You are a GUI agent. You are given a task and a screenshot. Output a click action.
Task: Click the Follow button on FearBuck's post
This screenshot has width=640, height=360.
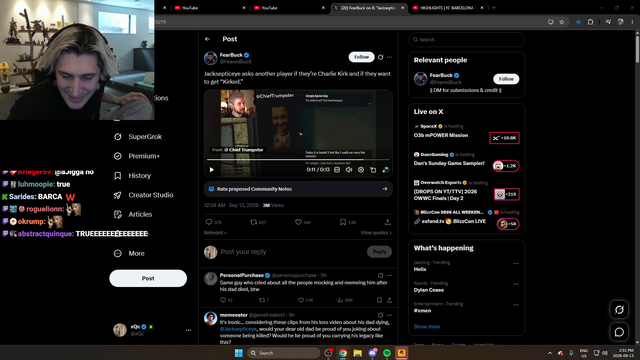(x=361, y=57)
